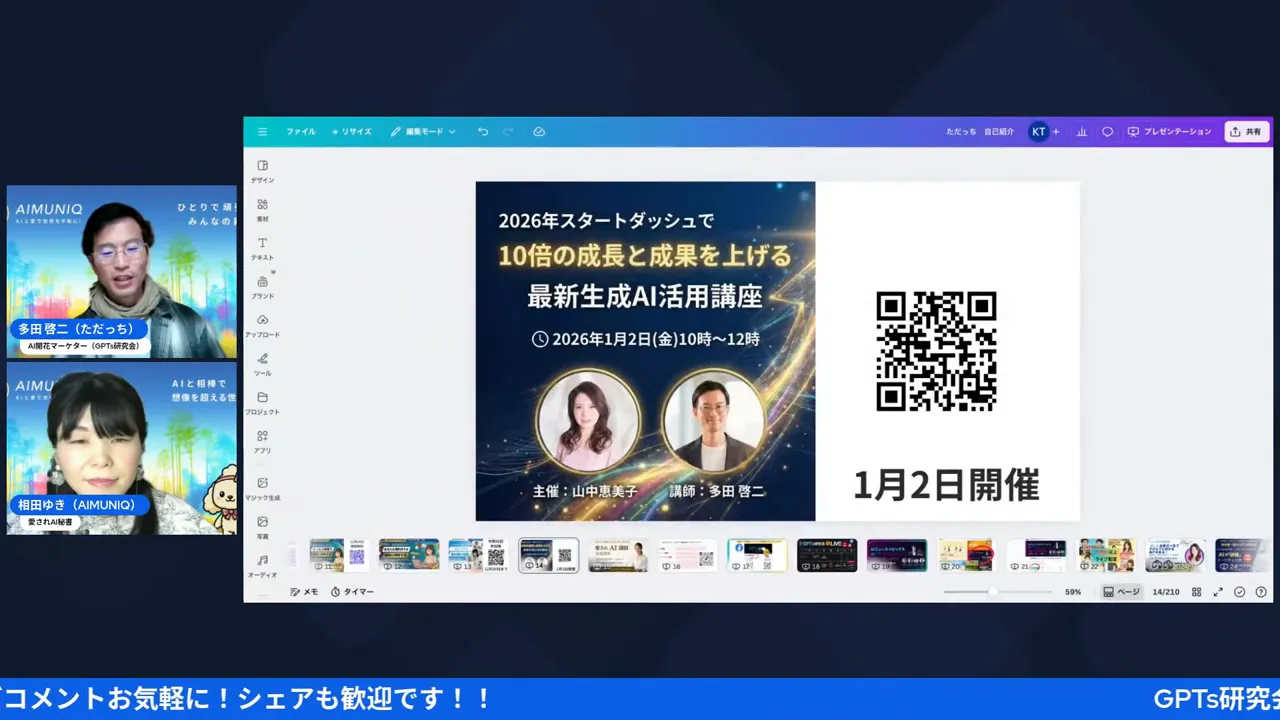Open the テキスト panel
The image size is (1280, 720).
pyautogui.click(x=262, y=249)
